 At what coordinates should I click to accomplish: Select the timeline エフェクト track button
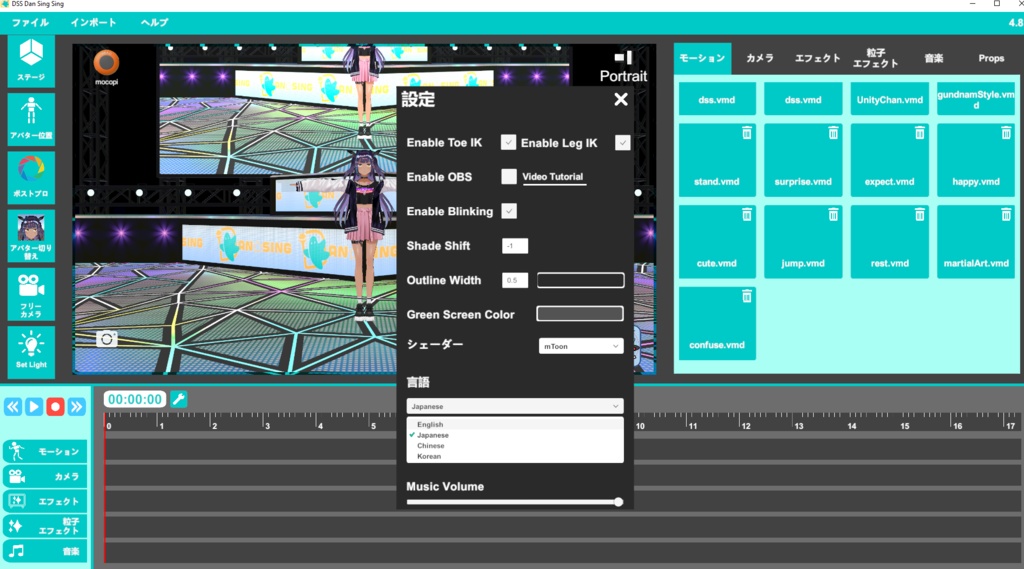click(x=45, y=501)
